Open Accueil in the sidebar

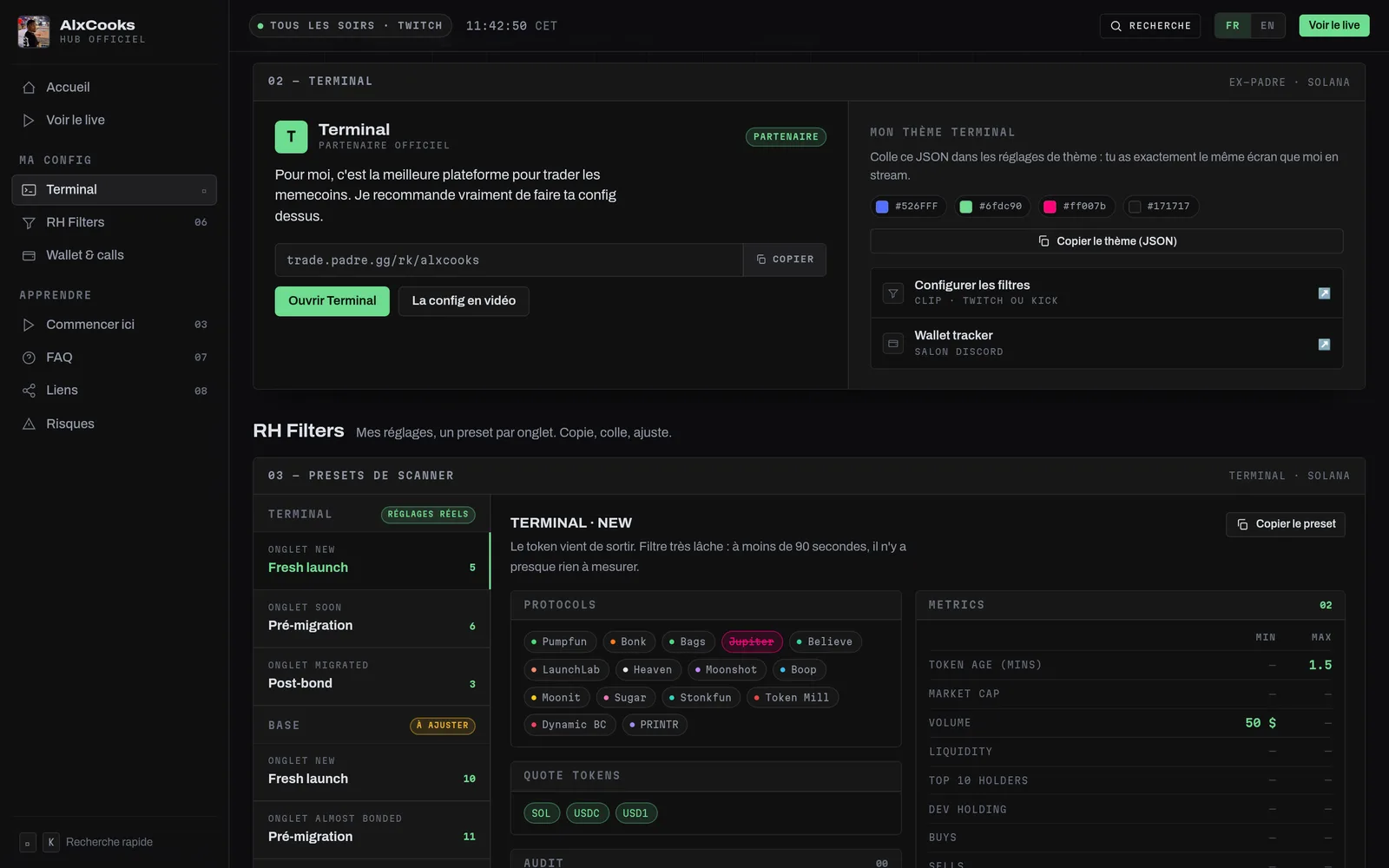[114, 88]
